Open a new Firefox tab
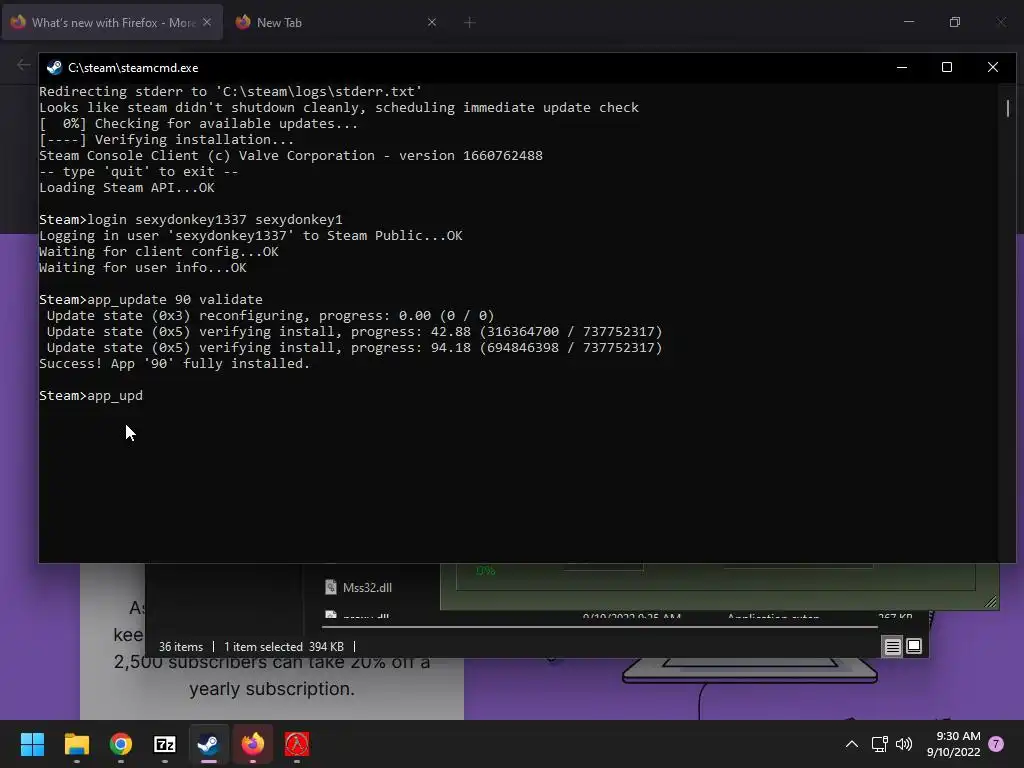 point(470,22)
